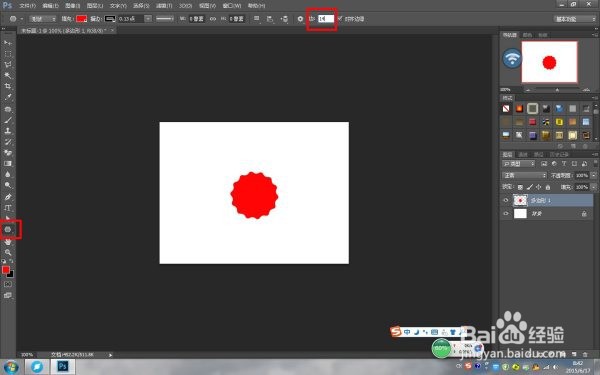
Task: Open layer filter type dropdown
Action: pyautogui.click(x=518, y=164)
